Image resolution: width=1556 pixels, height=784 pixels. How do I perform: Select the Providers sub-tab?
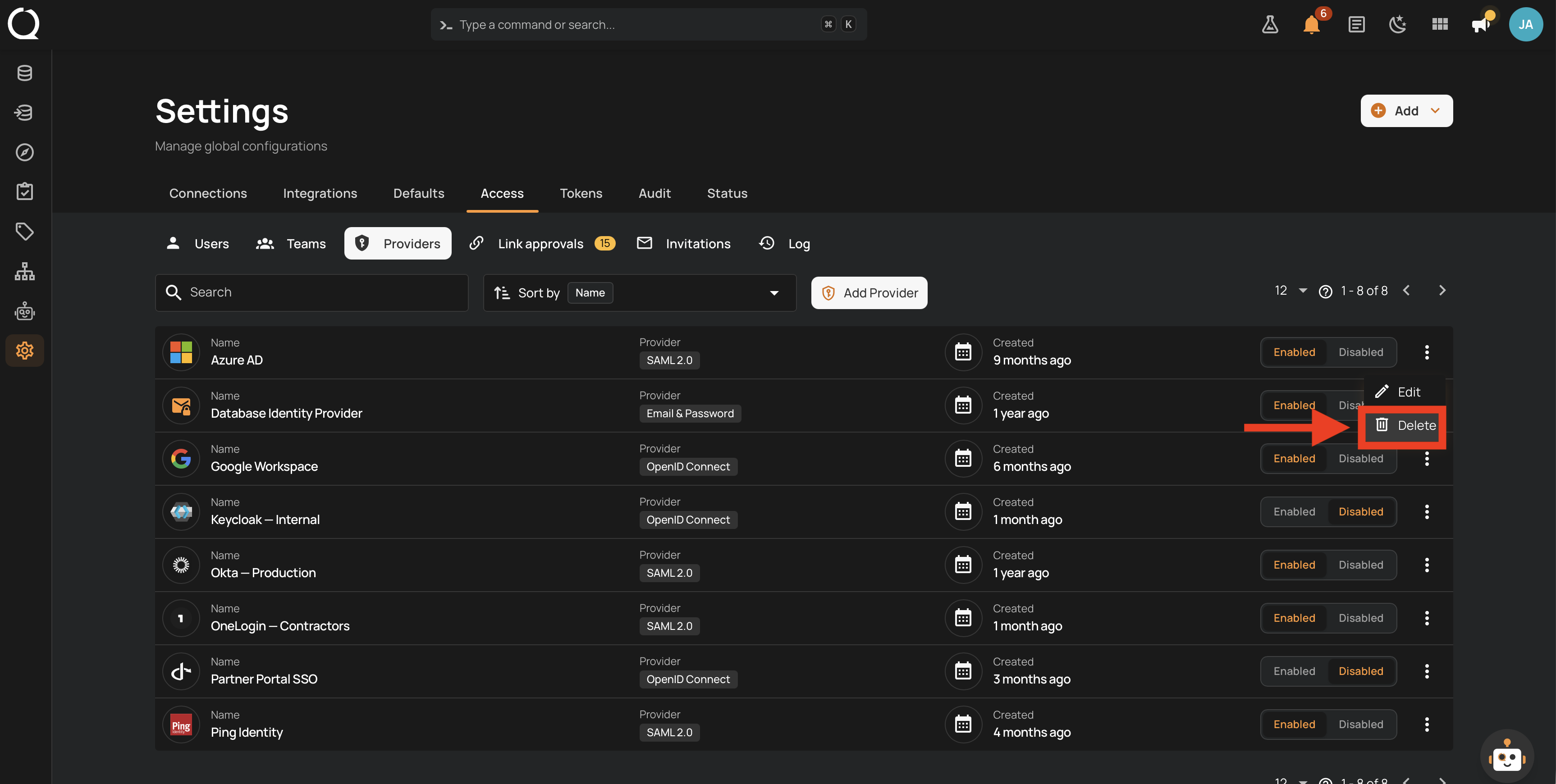(398, 243)
